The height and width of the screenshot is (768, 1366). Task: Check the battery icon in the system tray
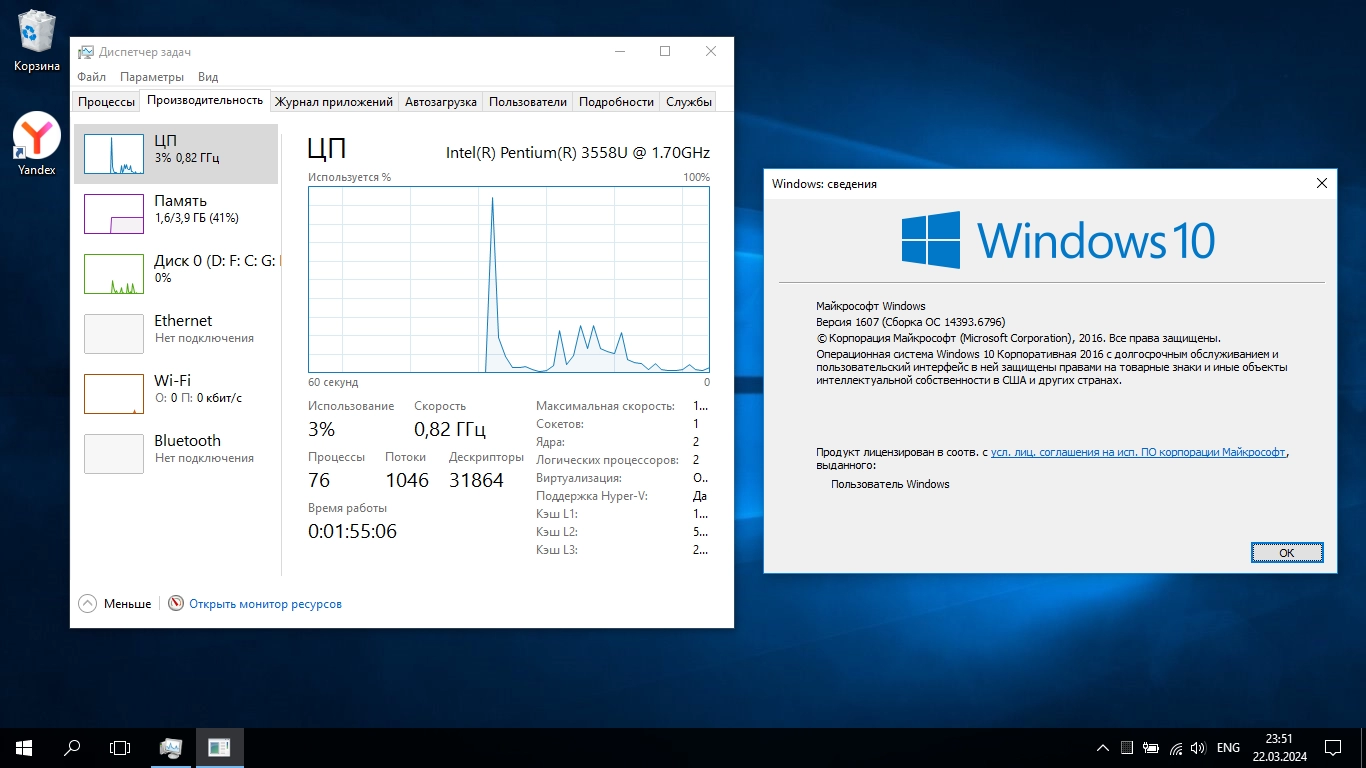(x=1151, y=748)
